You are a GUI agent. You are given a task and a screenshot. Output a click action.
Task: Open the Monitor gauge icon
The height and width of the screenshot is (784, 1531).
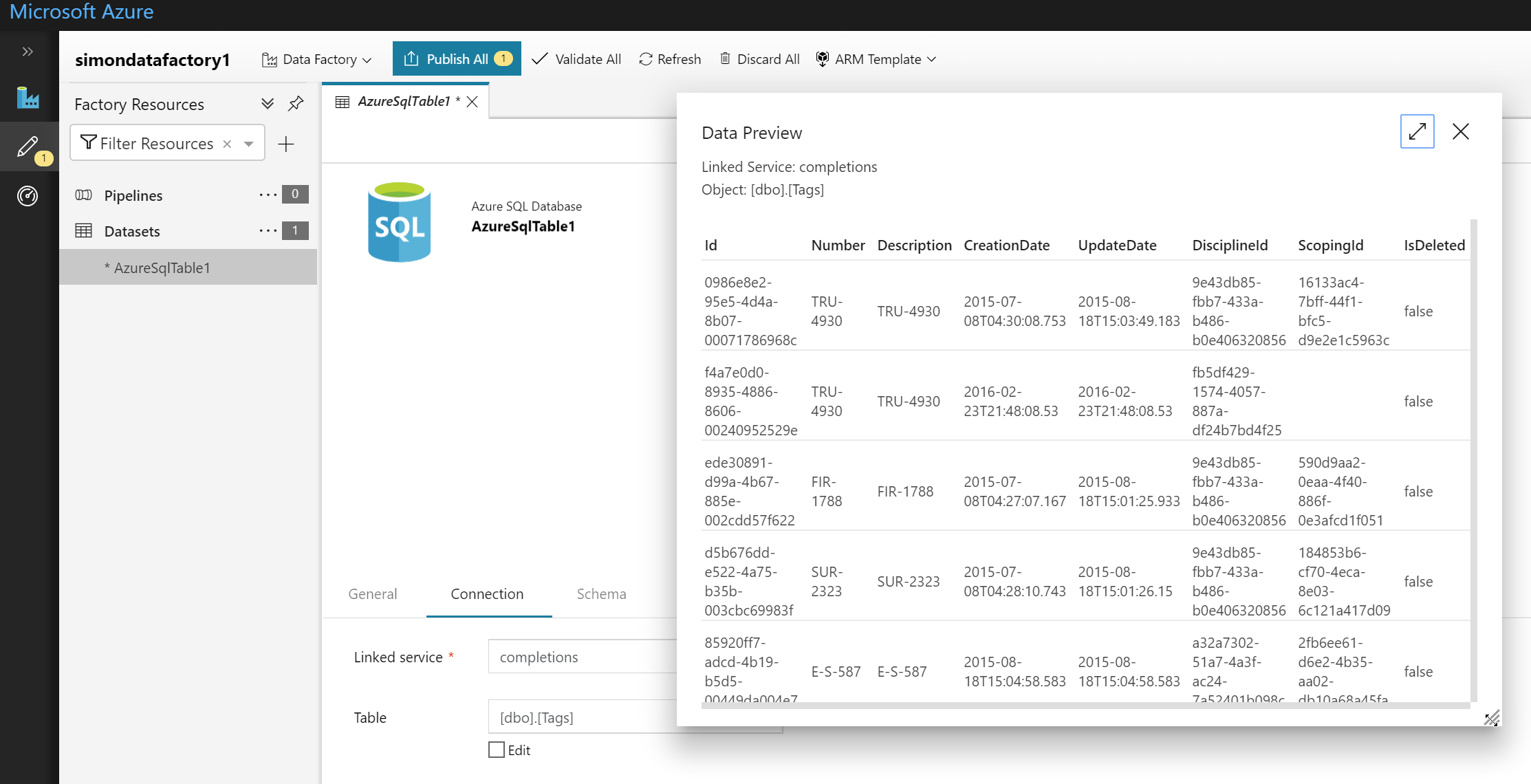coord(28,196)
